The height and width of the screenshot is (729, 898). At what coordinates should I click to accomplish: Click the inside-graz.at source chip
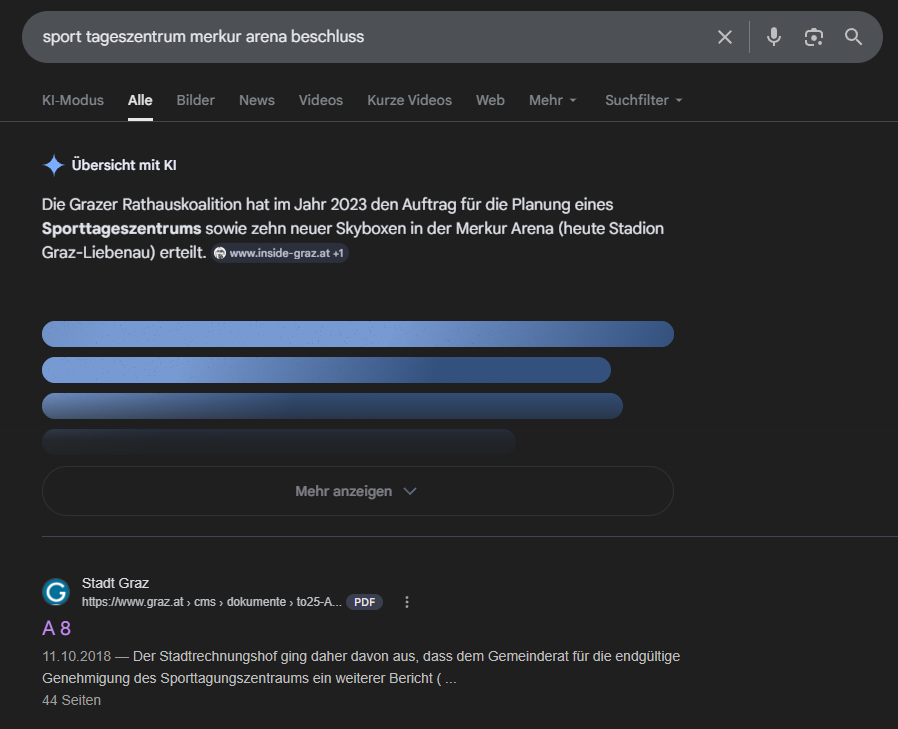280,254
